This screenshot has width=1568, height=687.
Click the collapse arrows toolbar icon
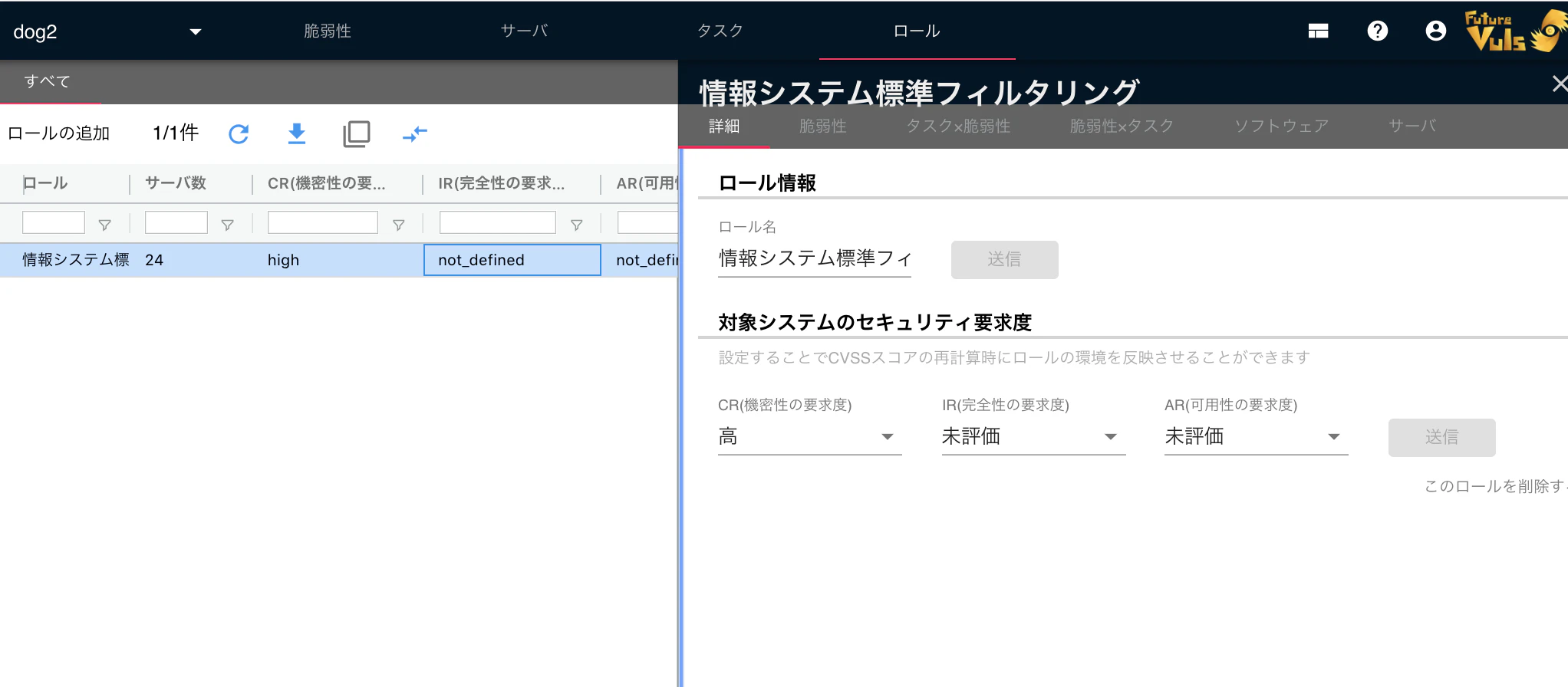tap(415, 134)
